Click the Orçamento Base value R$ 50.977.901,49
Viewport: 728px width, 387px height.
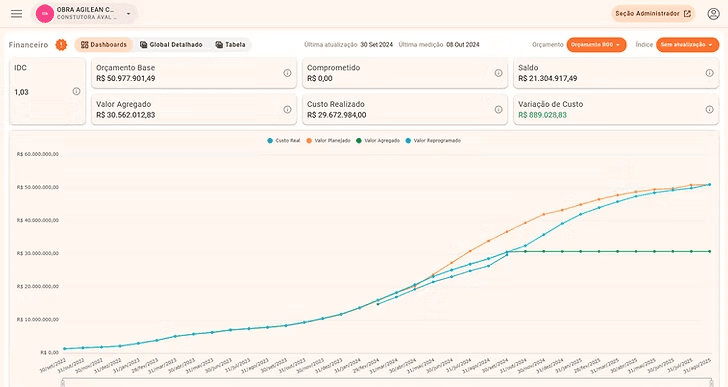125,78
